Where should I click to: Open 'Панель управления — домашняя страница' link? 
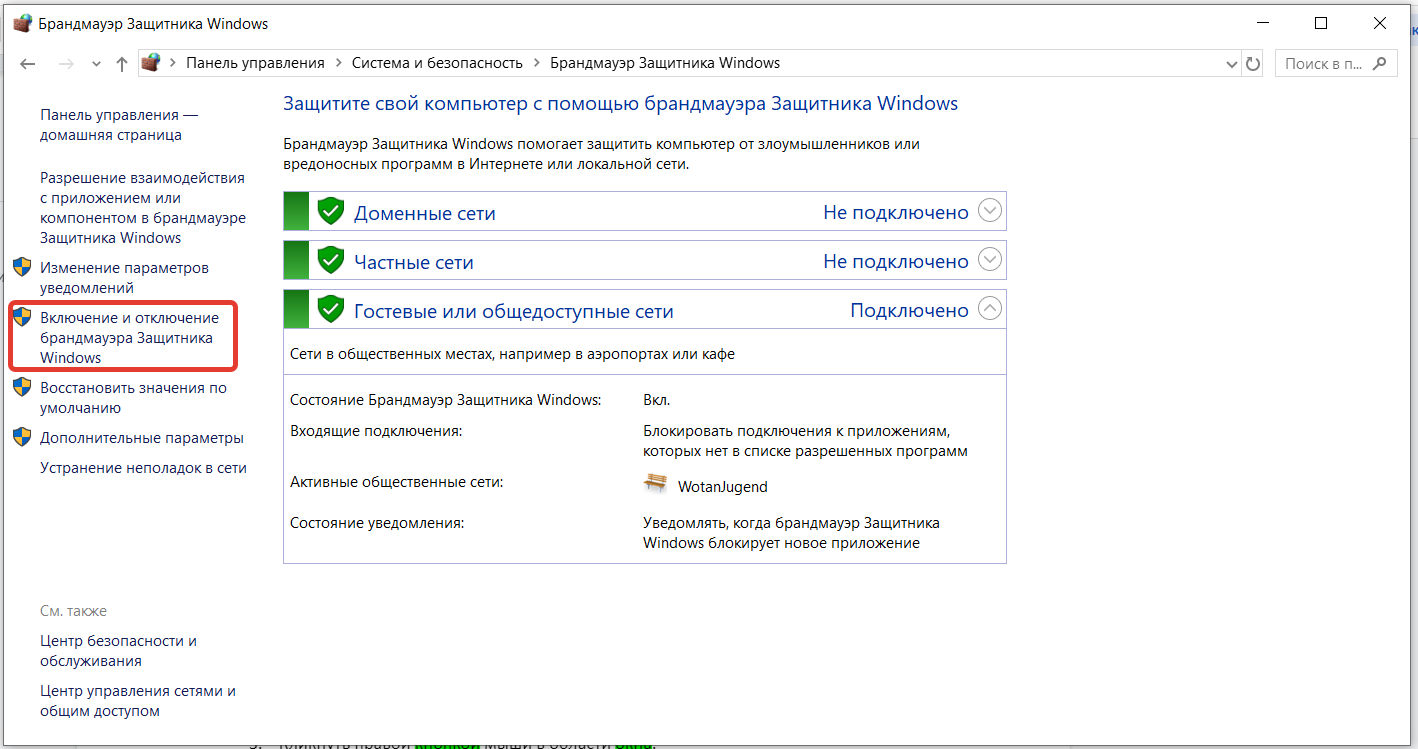119,125
